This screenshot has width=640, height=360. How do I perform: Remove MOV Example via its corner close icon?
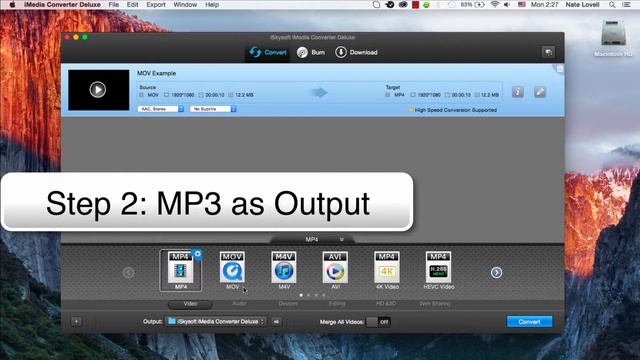click(x=560, y=69)
